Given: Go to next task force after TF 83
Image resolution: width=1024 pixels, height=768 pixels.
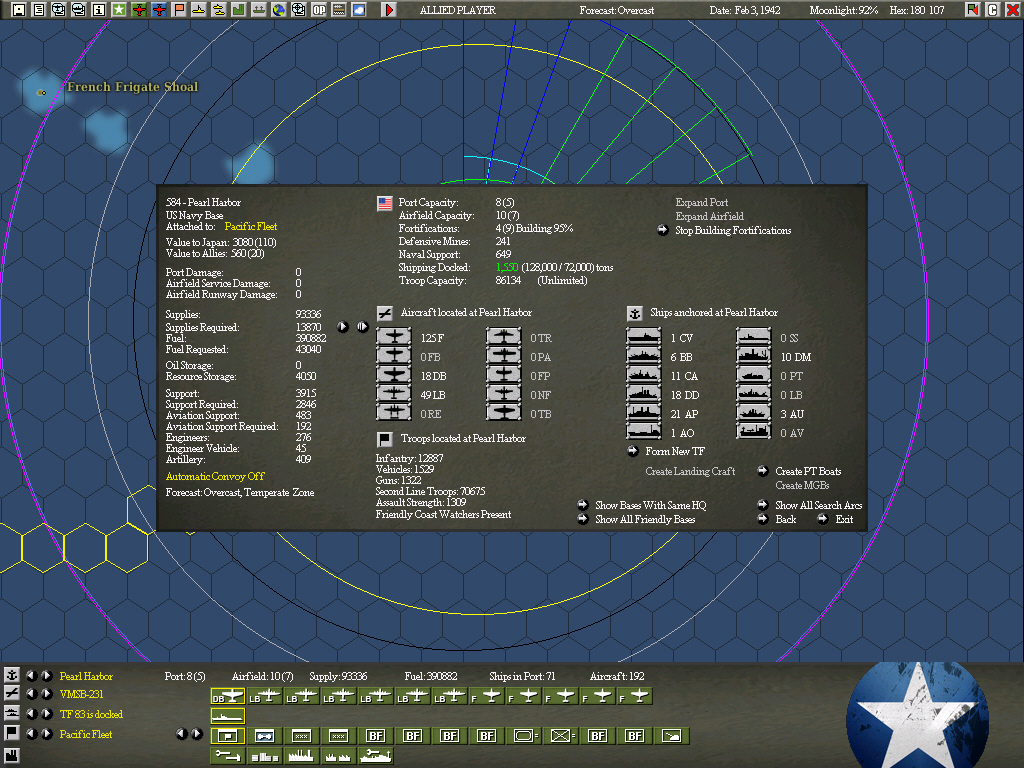Looking at the screenshot, I should click(47, 714).
